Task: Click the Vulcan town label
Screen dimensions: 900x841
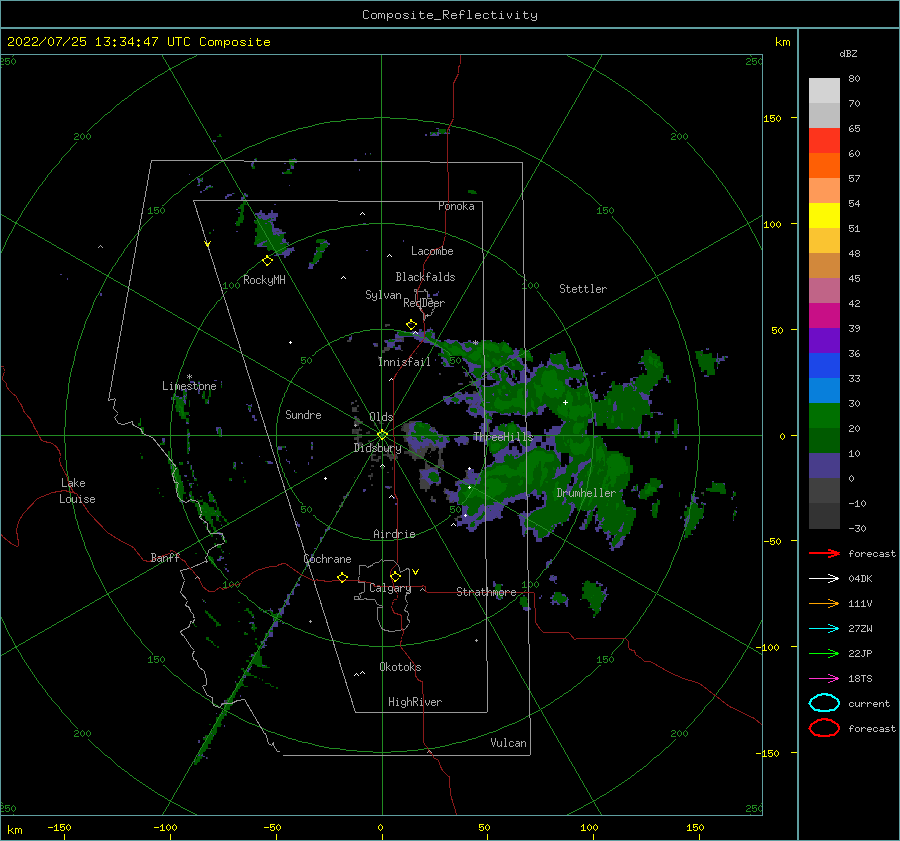Action: 509,743
